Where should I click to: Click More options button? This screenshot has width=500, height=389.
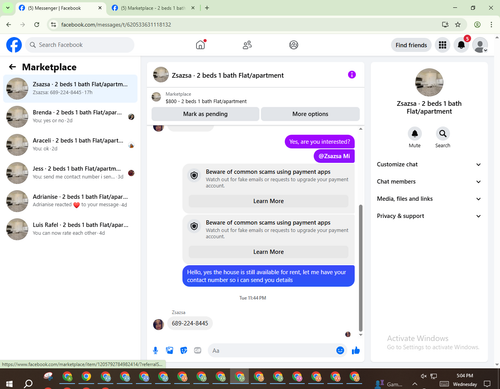pyautogui.click(x=310, y=114)
